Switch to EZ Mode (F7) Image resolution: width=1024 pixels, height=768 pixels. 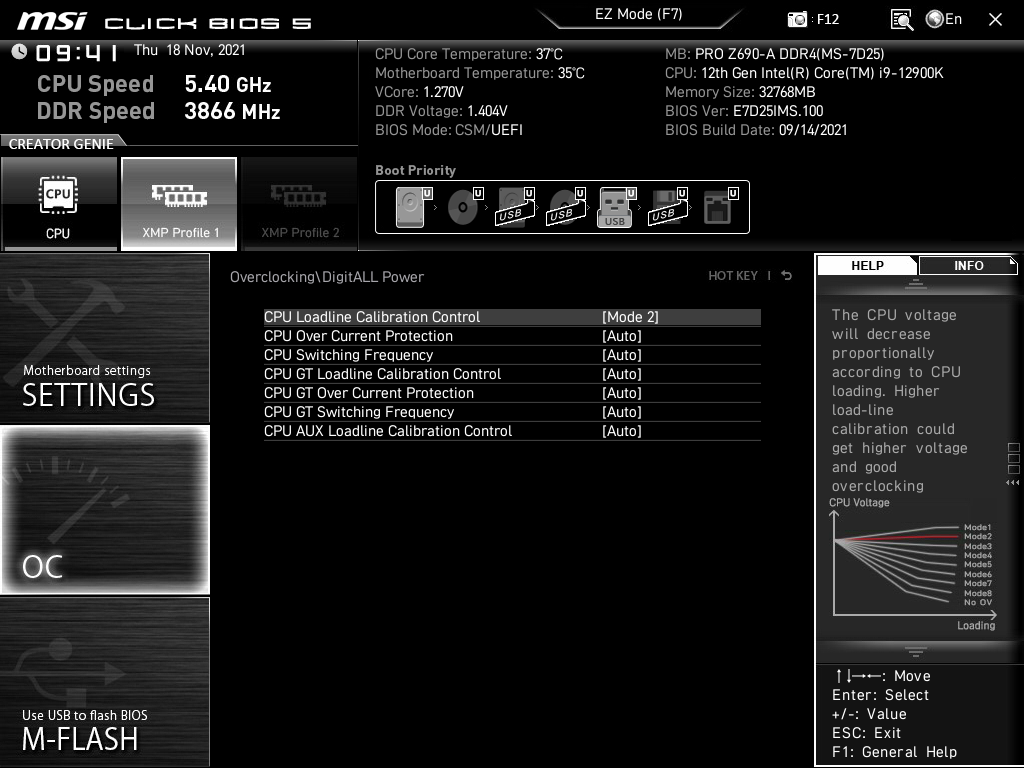click(639, 14)
